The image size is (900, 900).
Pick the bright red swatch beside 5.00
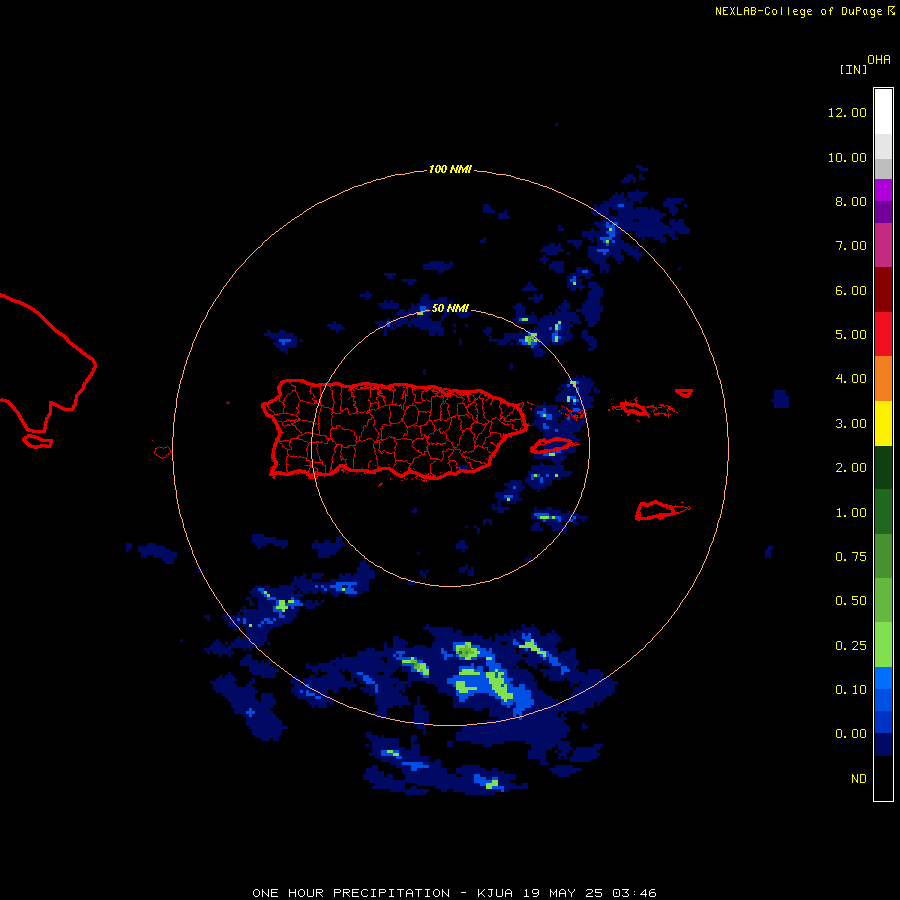(883, 334)
